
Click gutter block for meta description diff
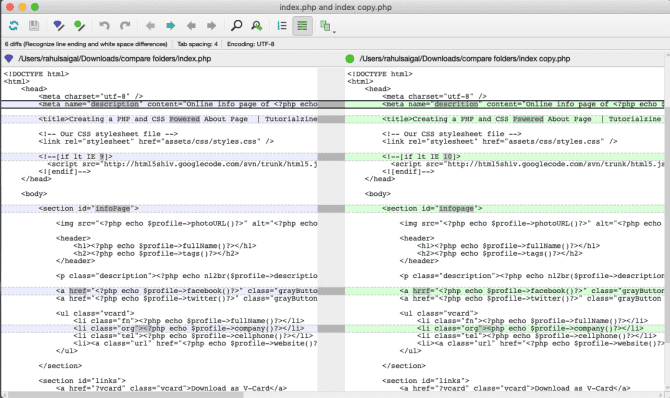(x=331, y=104)
